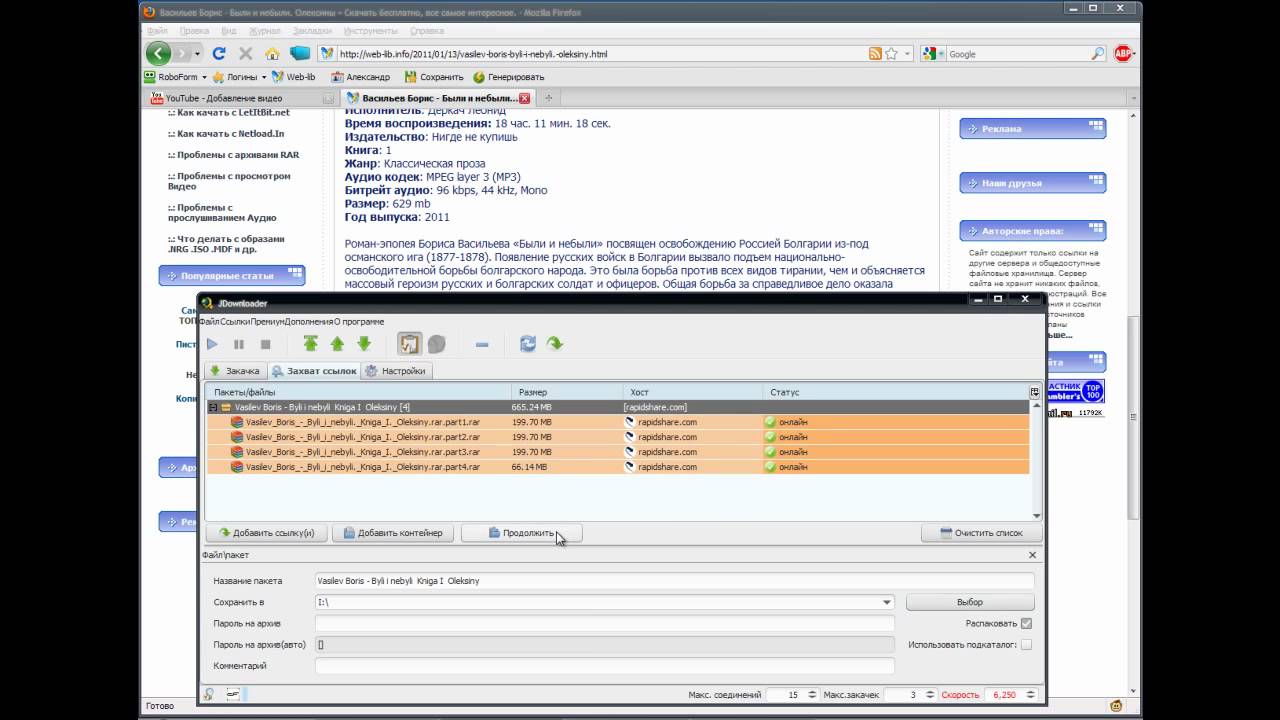The image size is (1280, 720).
Task: Click the RSS feed icon in address bar
Action: tap(875, 54)
